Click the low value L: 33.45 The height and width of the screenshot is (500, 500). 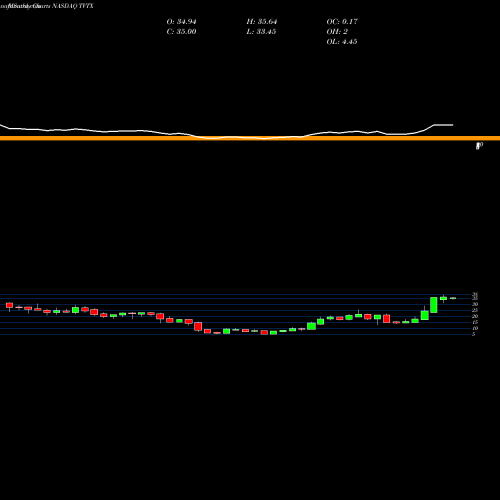(261, 32)
